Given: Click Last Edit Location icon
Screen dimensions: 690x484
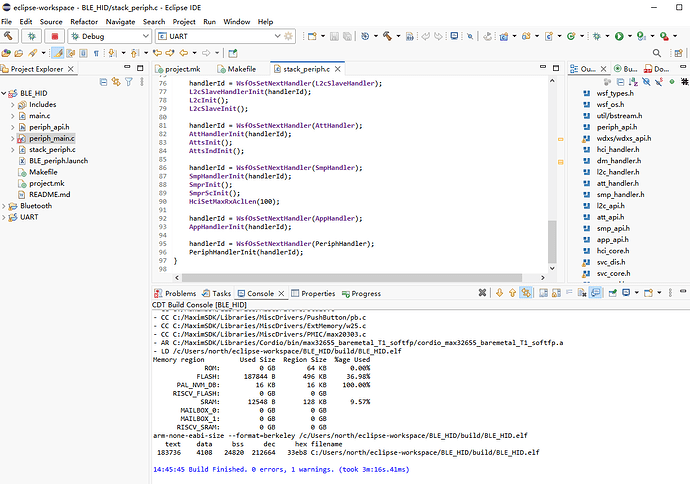Looking at the screenshot, I should click(x=157, y=53).
